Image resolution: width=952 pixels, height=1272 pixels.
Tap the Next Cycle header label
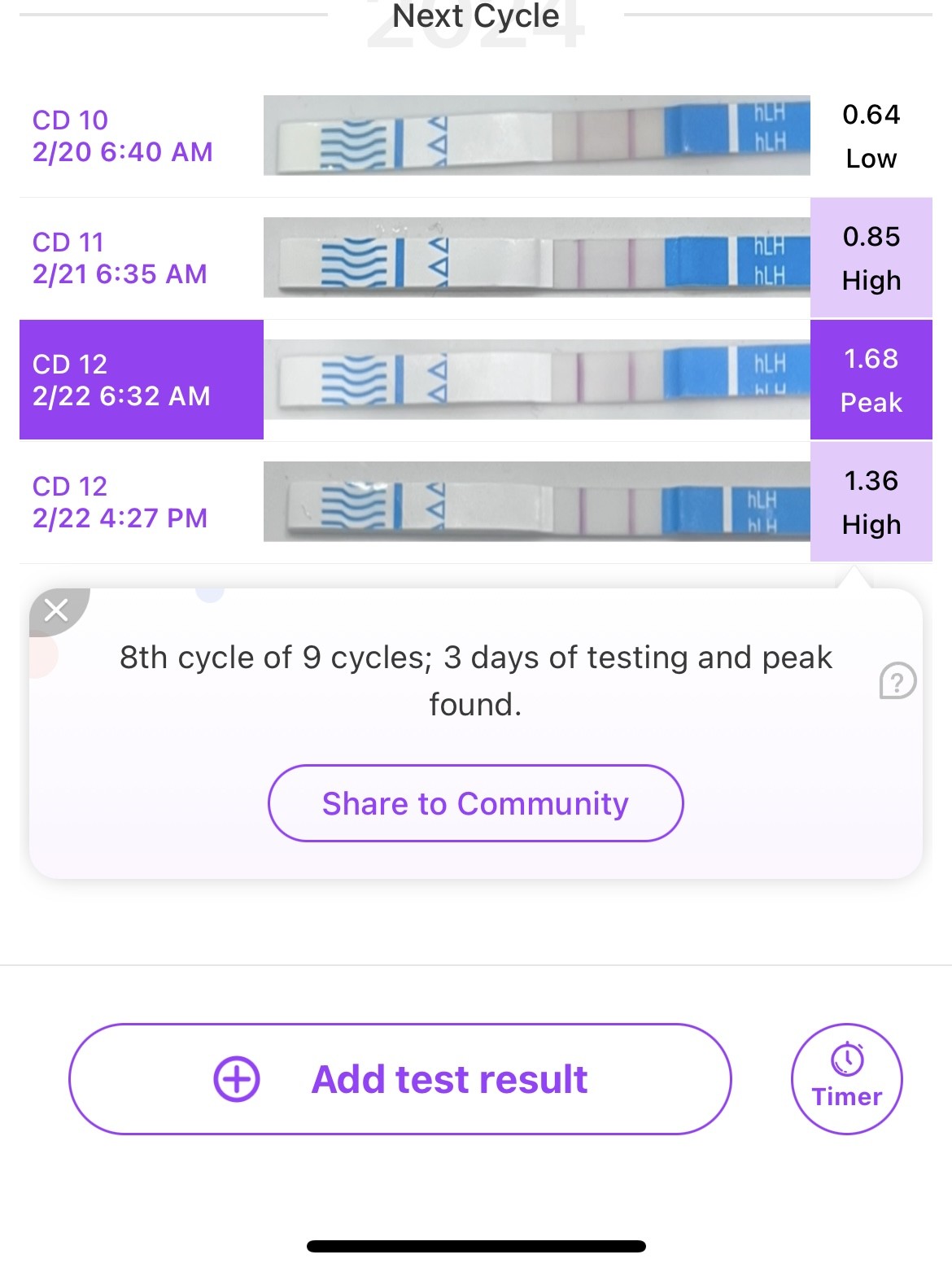click(476, 16)
